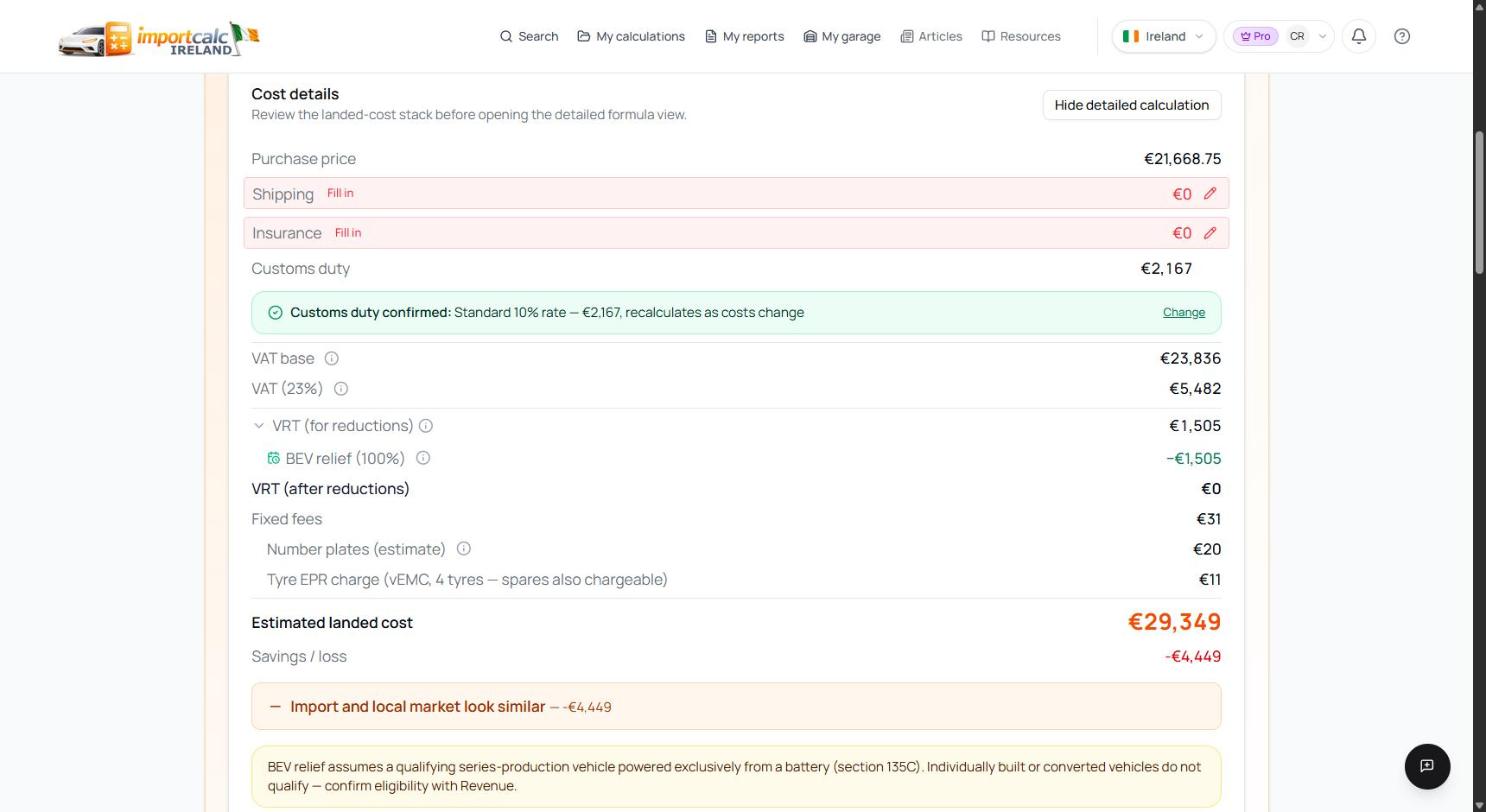The height and width of the screenshot is (812, 1486).
Task: Change the confirmed customs duty rate
Action: [x=1184, y=312]
